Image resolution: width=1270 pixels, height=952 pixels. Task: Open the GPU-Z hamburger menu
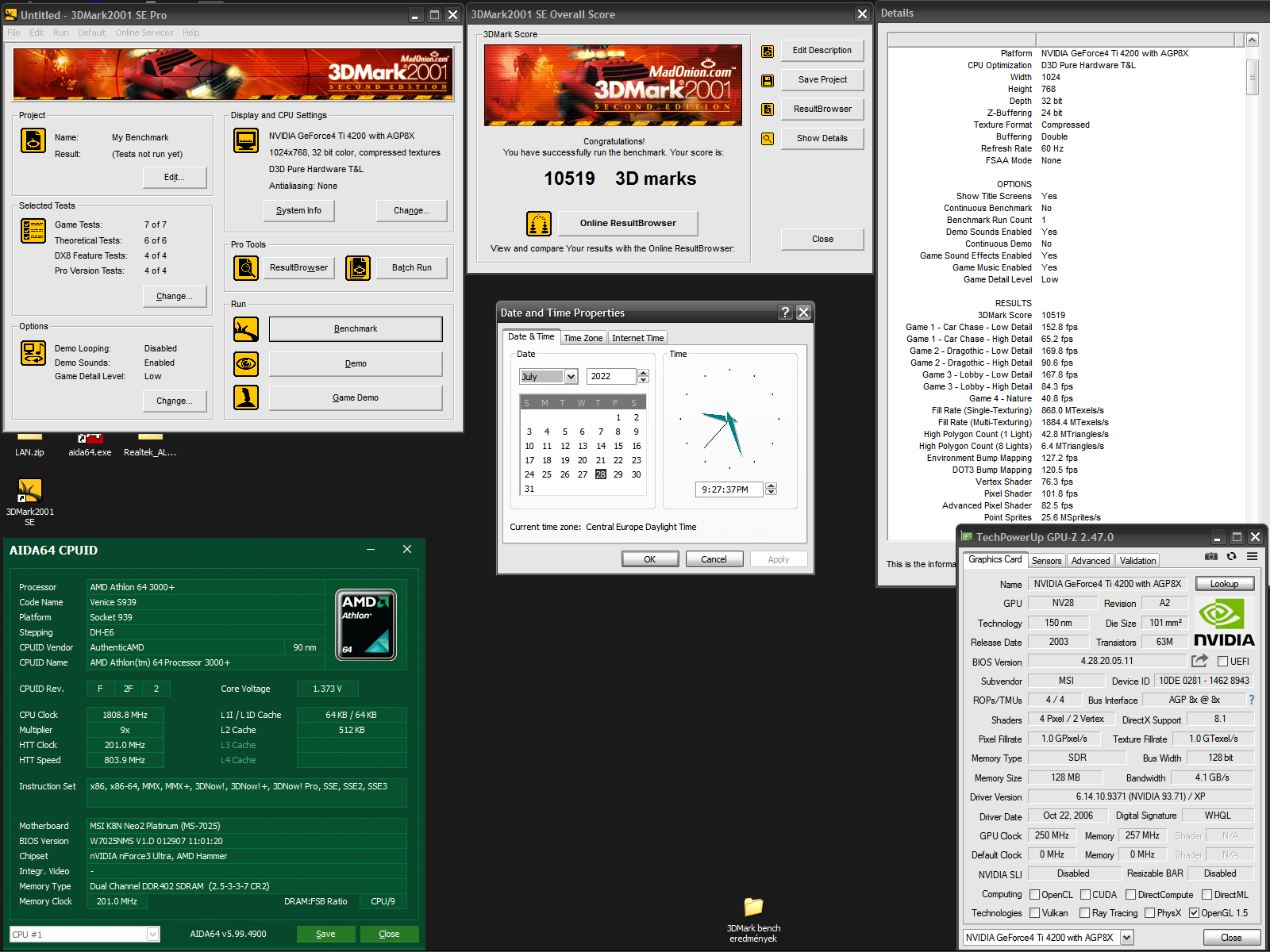click(x=1253, y=557)
